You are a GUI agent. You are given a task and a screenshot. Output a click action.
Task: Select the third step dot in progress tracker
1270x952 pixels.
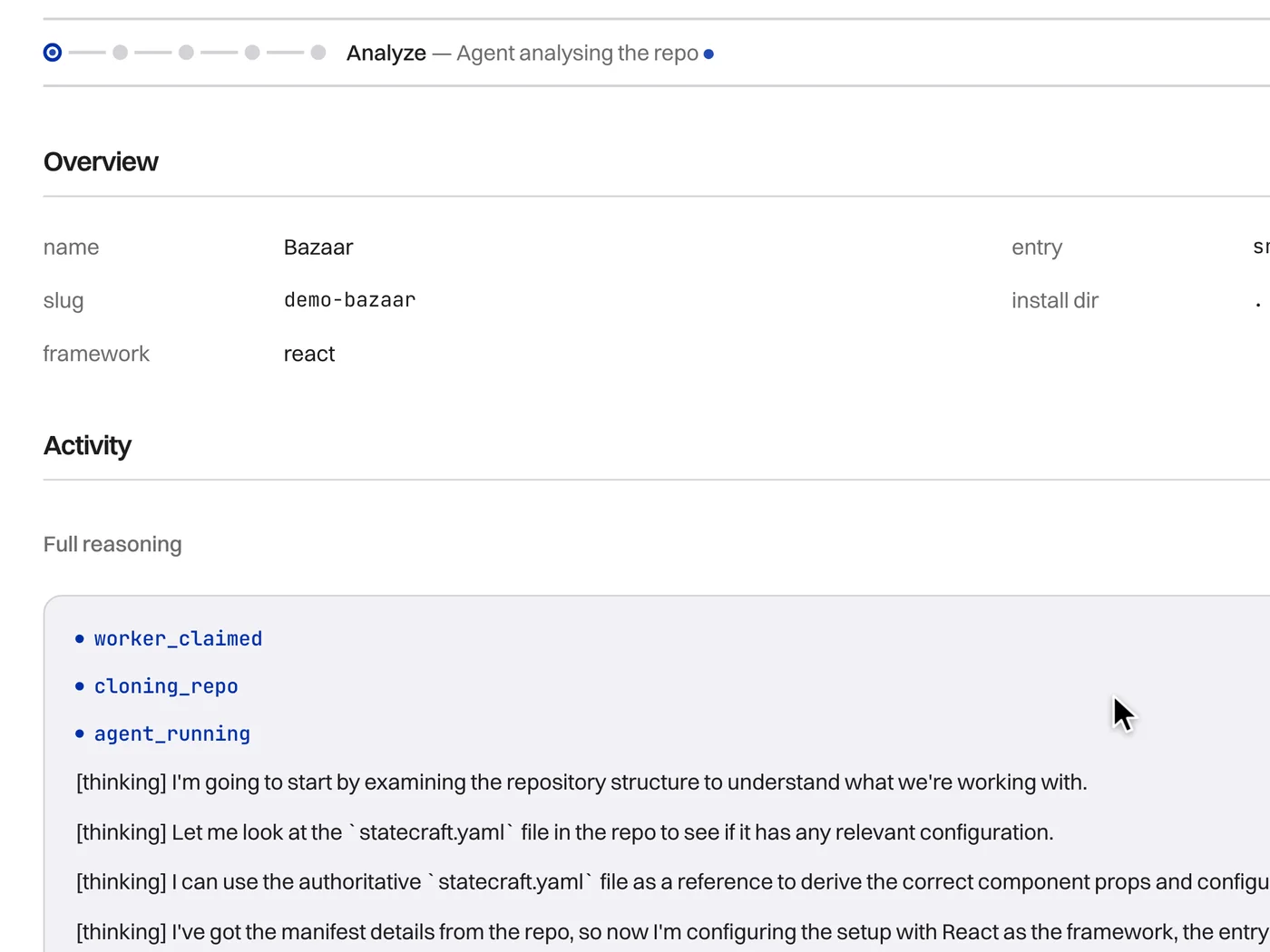[186, 53]
